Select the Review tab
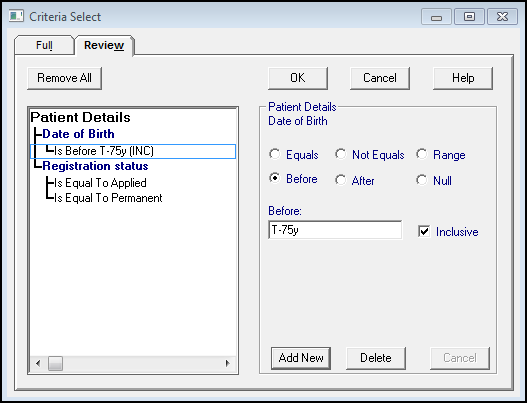The width and height of the screenshot is (527, 403). (x=104, y=45)
